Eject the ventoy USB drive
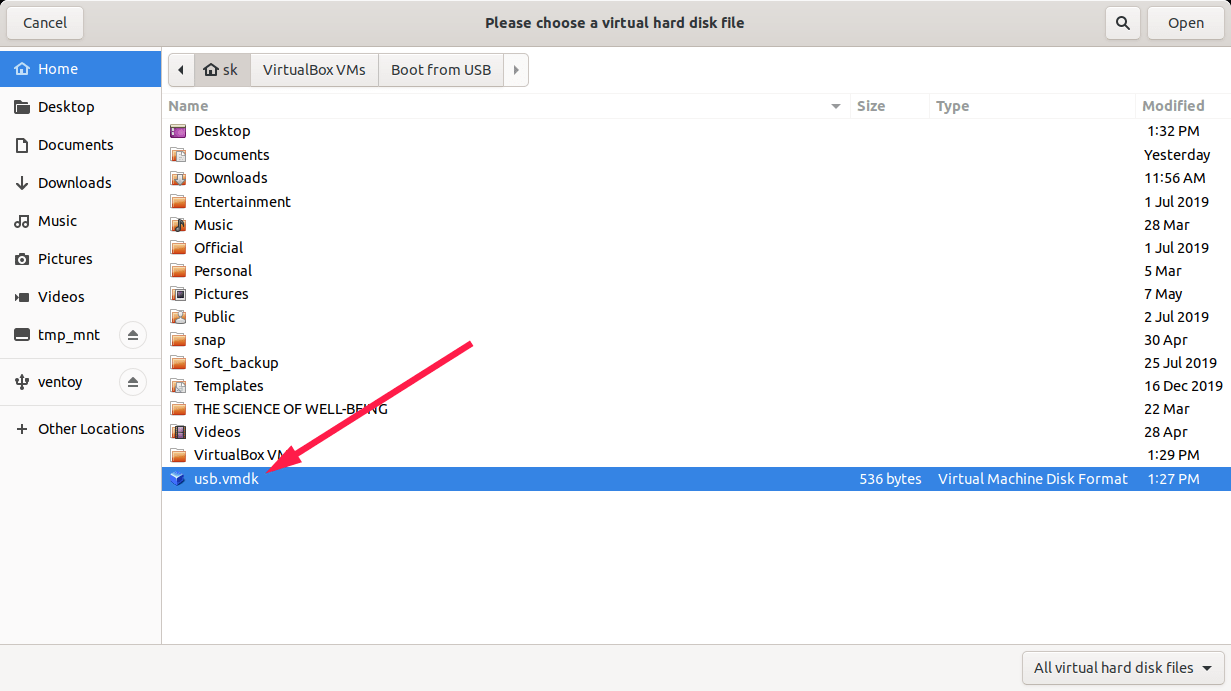The image size is (1231, 691). coord(132,381)
